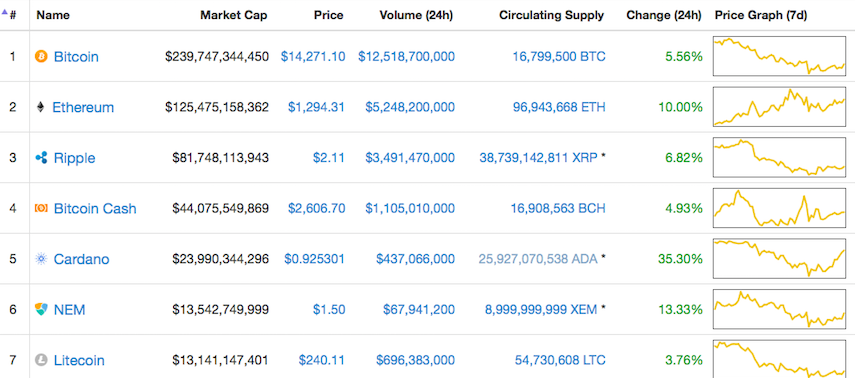Click the Cardano starburst icon
The height and width of the screenshot is (378, 855).
click(x=41, y=259)
